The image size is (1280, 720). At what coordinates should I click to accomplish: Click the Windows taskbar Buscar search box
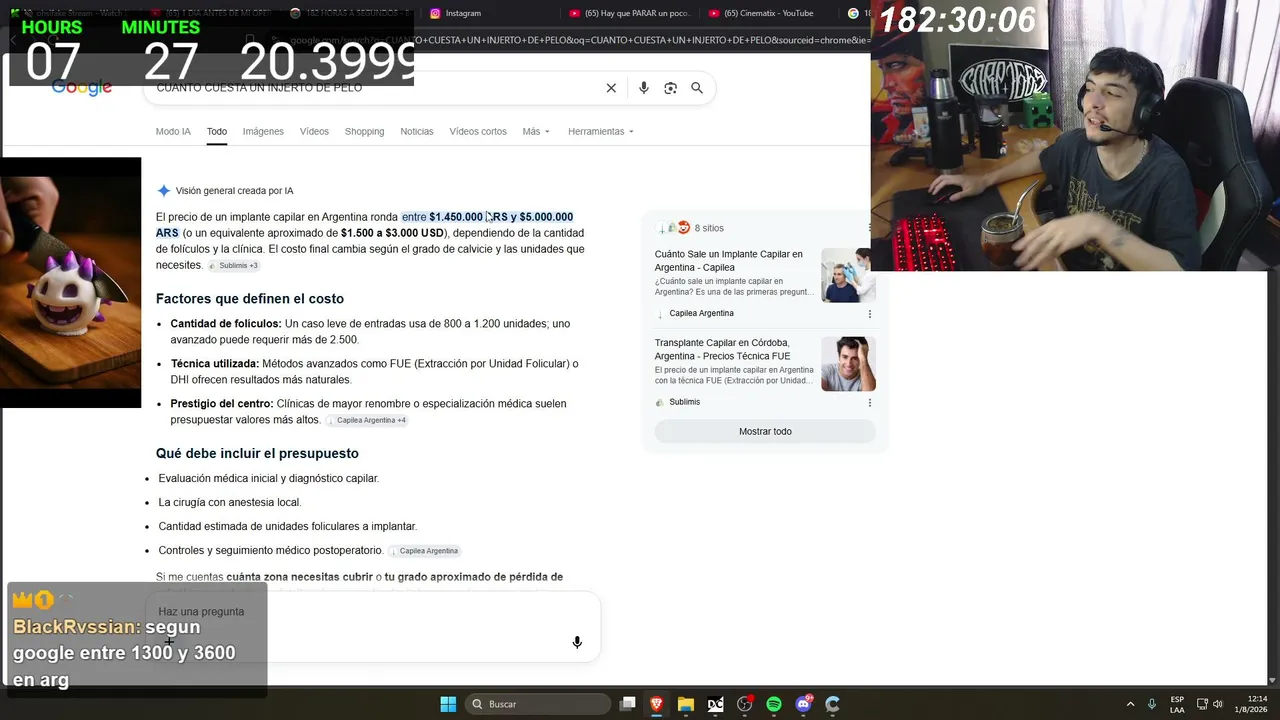coord(538,704)
